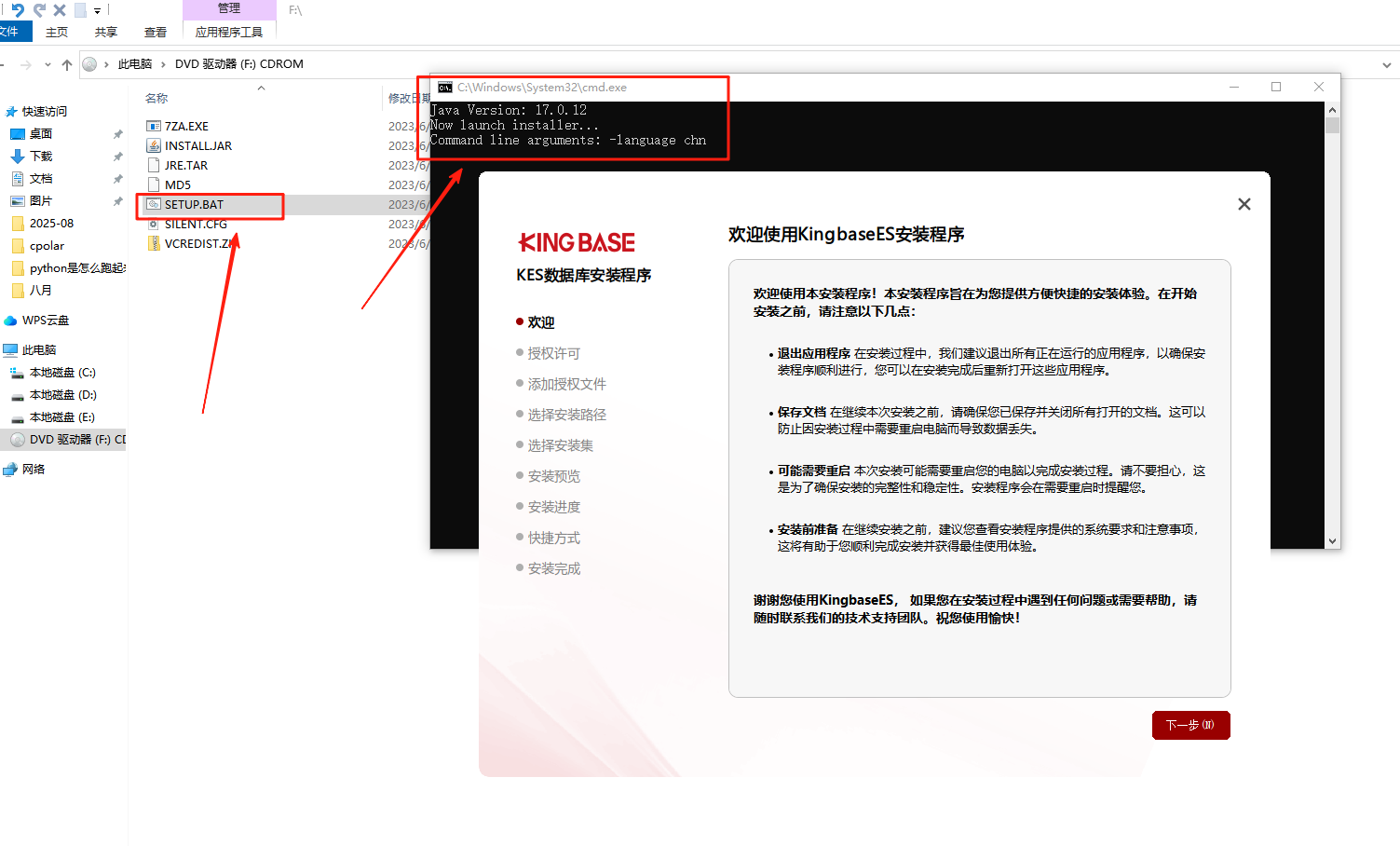Select the MD5 file icon

tap(154, 184)
